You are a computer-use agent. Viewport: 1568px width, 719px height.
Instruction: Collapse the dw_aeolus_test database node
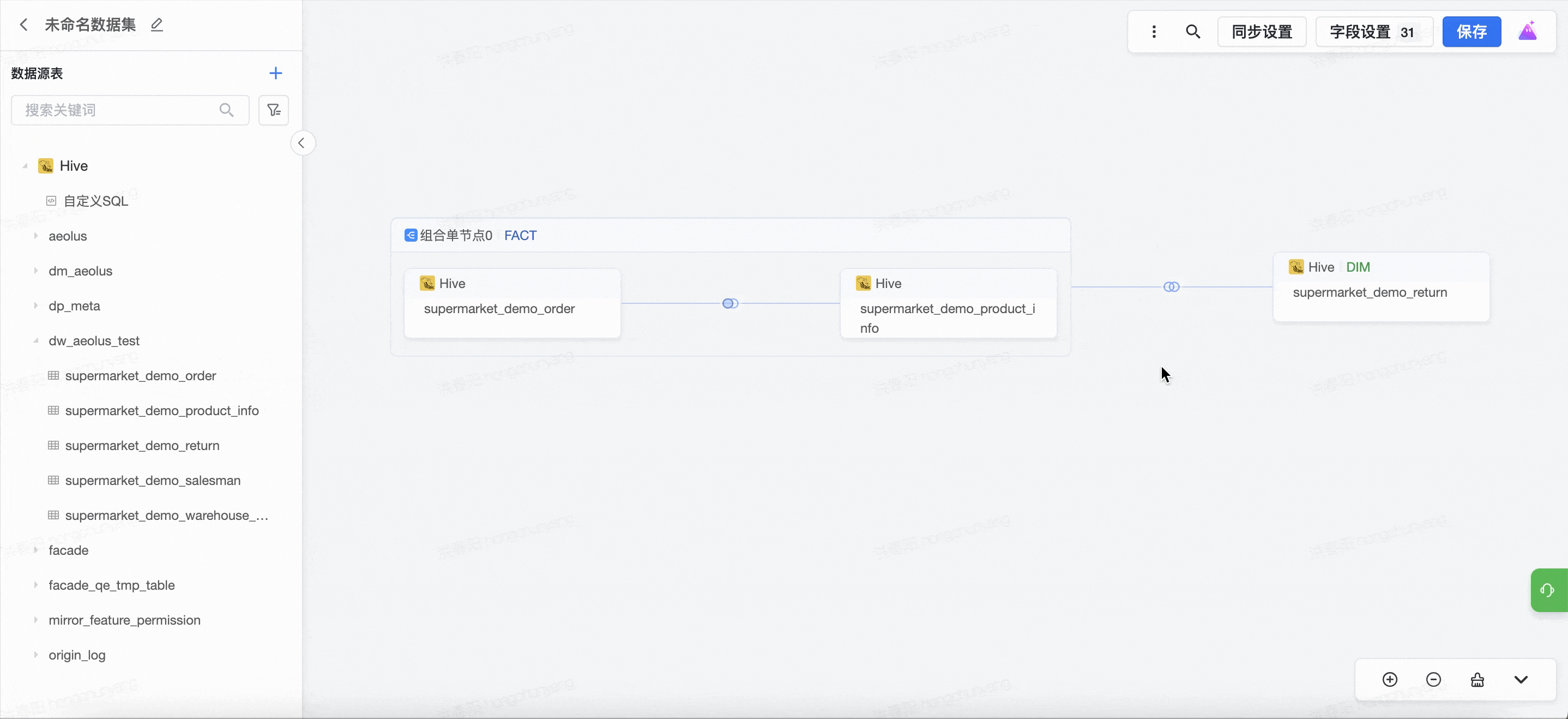[x=36, y=341]
